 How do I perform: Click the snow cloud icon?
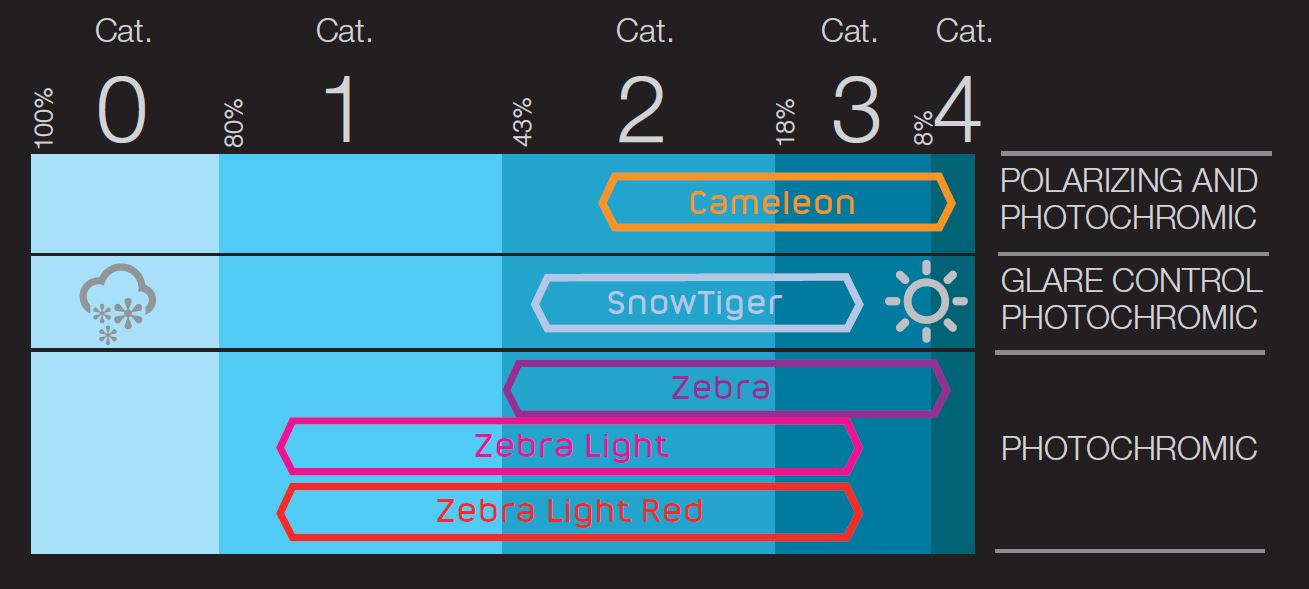point(117,304)
